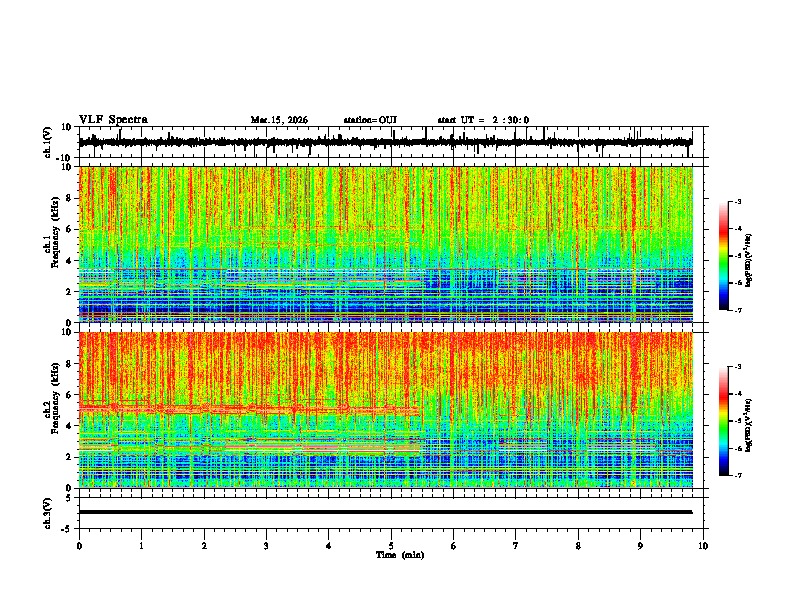
Task: Click the ch.1 color scale bar
Action: tap(724, 256)
